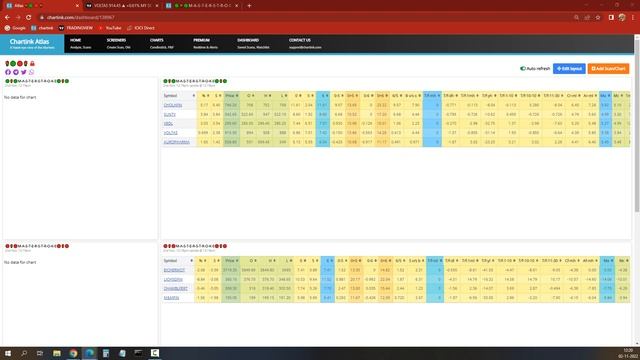Open the ICICI Direct bookmark

click(x=141, y=28)
